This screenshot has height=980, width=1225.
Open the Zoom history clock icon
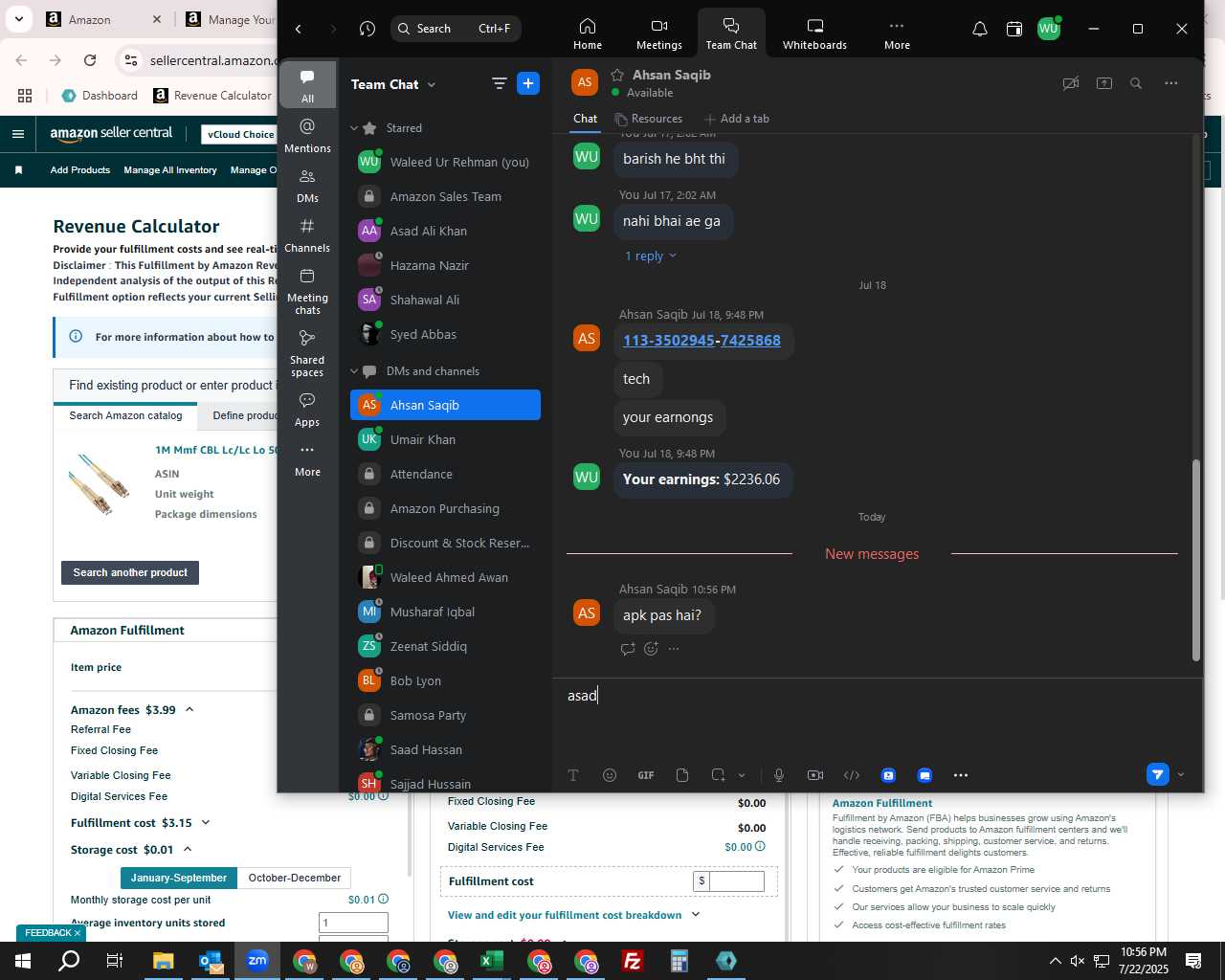(367, 29)
